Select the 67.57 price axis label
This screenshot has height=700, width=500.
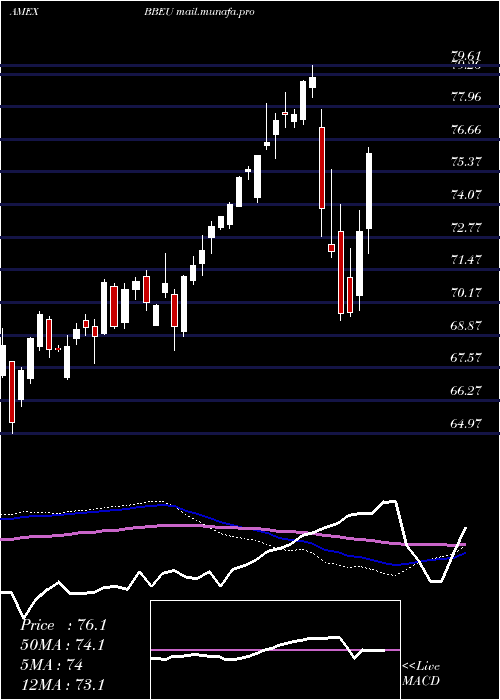[x=467, y=358]
